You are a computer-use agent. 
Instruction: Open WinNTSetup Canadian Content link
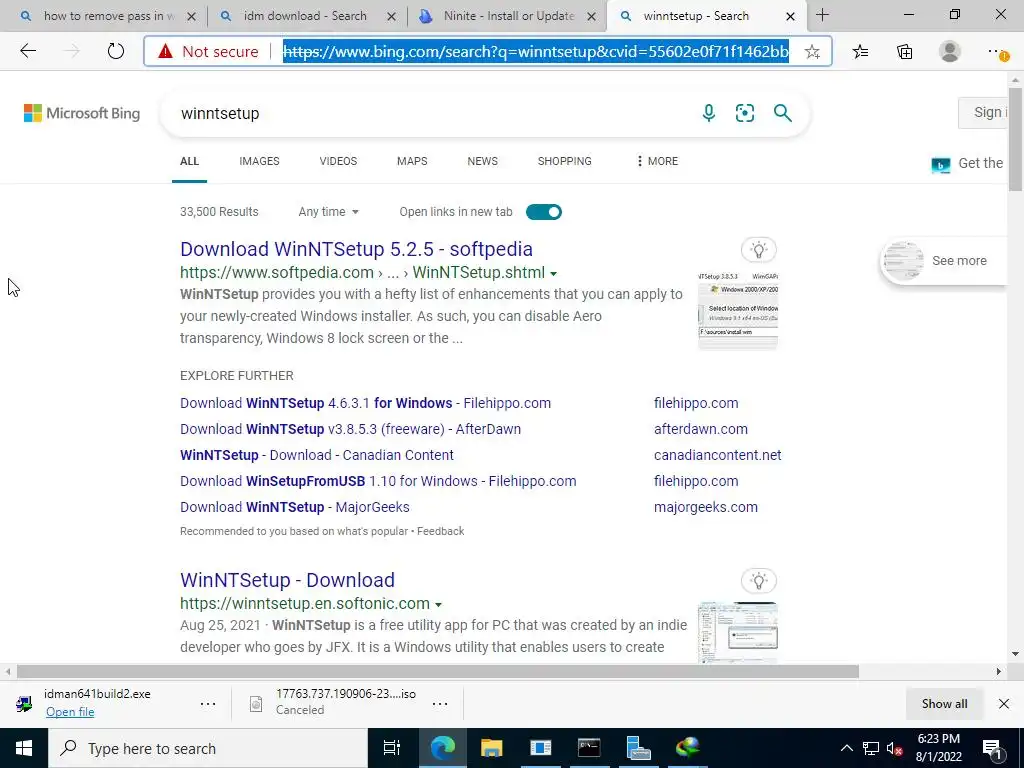(x=317, y=455)
